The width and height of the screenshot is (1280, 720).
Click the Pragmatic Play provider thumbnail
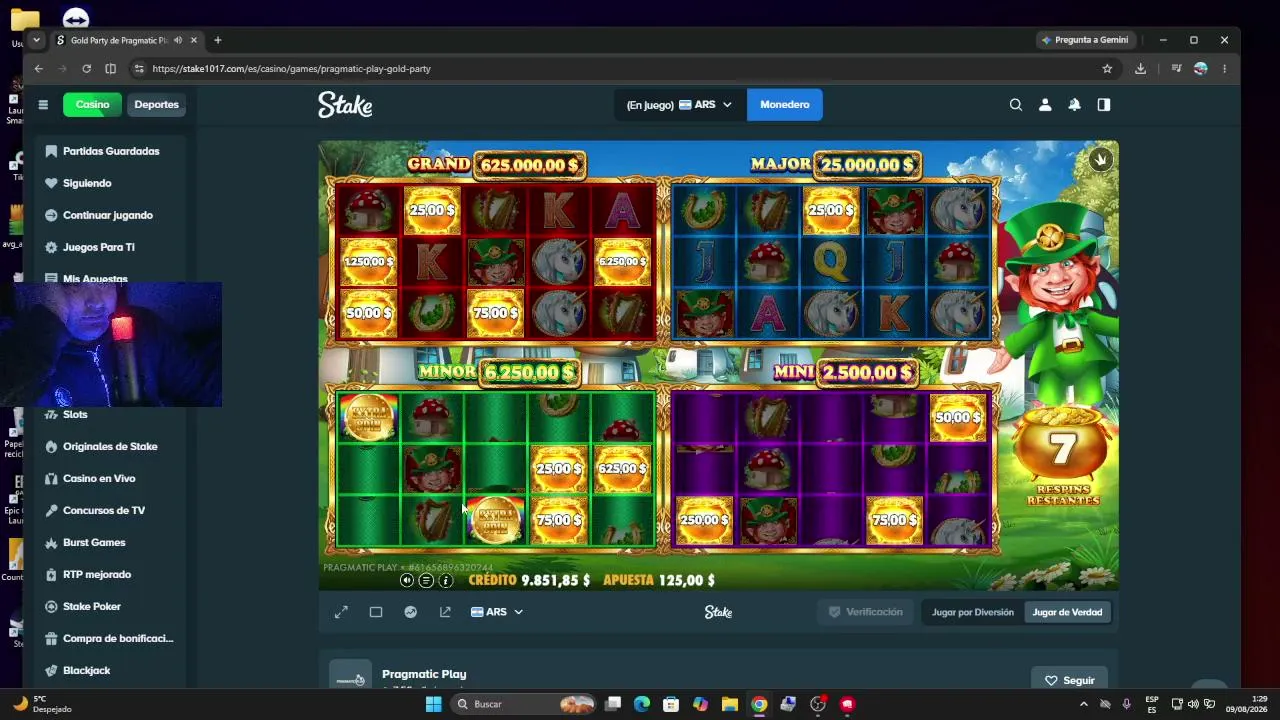point(350,675)
